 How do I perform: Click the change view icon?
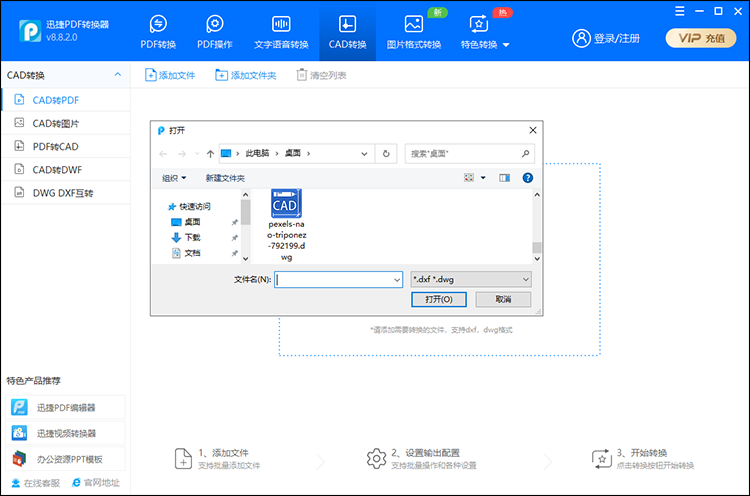coord(469,177)
